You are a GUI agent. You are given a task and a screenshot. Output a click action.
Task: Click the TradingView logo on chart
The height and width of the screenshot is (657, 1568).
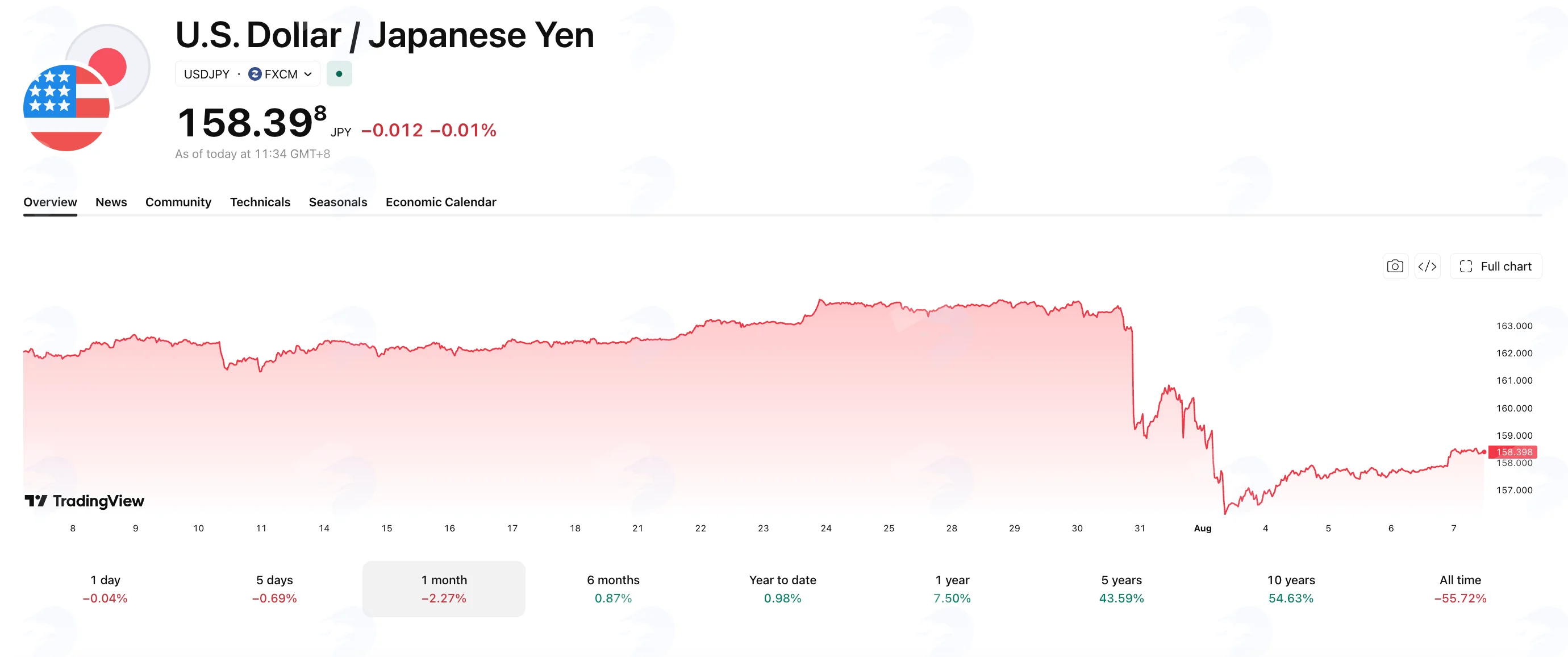[84, 501]
